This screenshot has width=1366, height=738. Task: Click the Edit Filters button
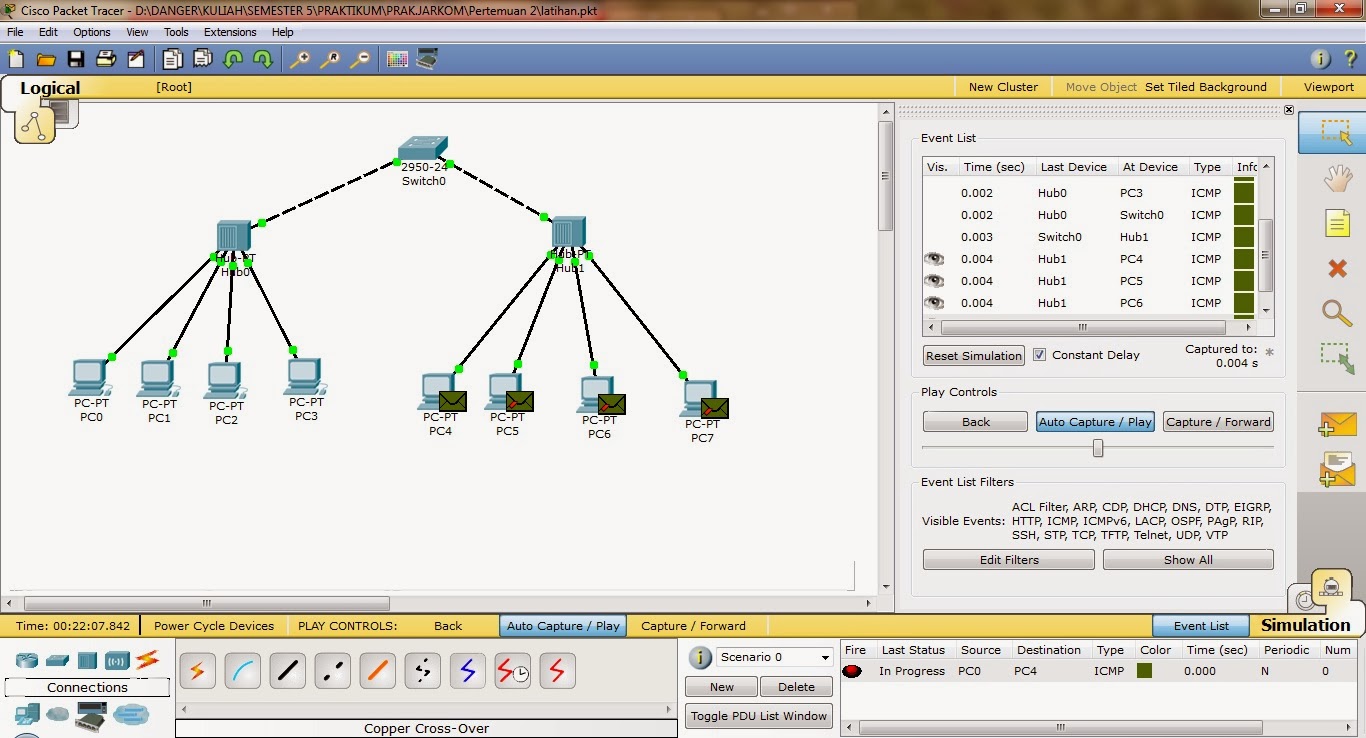coord(1009,560)
